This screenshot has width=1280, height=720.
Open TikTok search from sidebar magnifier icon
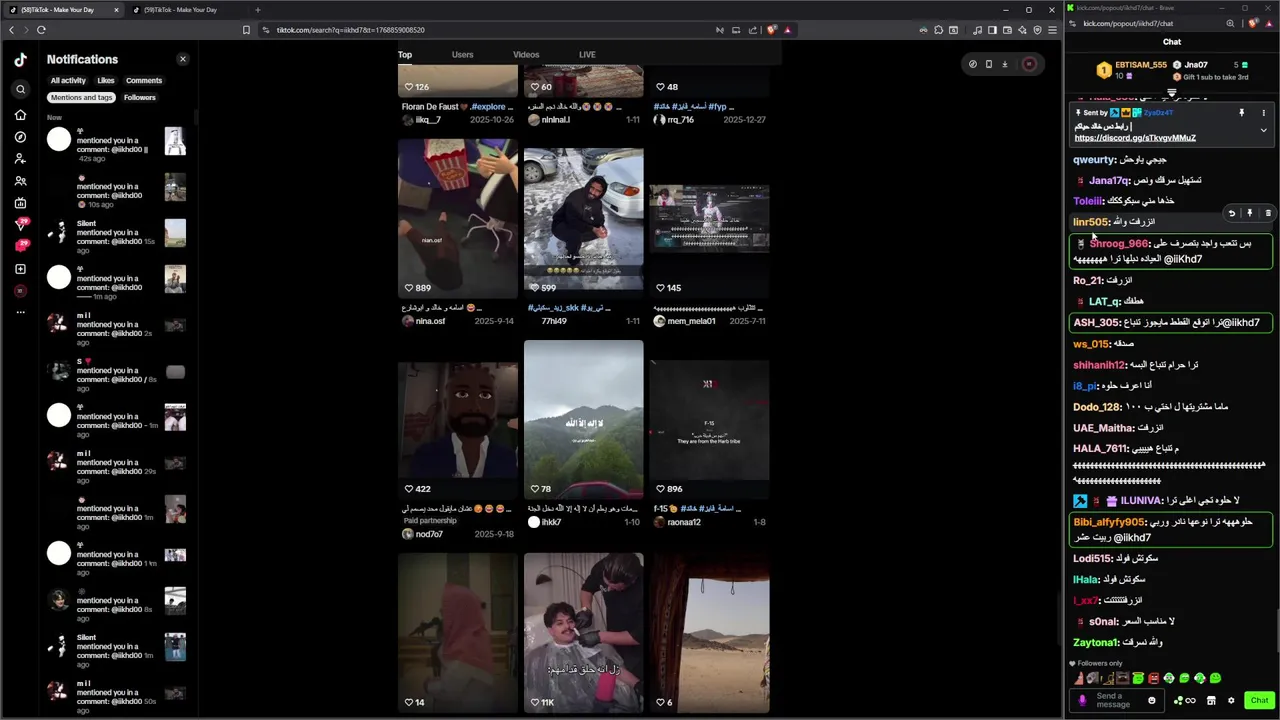point(20,89)
